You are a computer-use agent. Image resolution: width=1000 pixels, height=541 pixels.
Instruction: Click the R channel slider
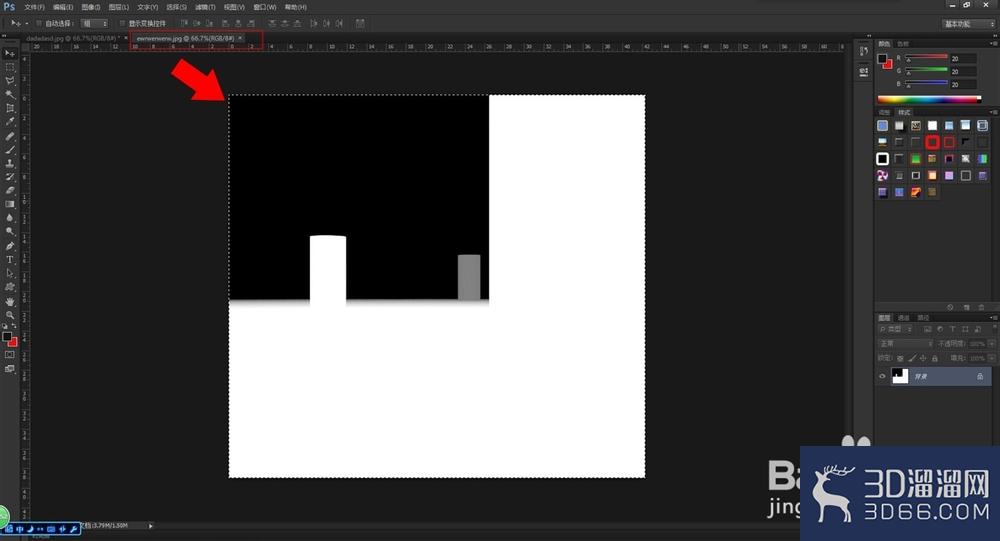[927, 58]
